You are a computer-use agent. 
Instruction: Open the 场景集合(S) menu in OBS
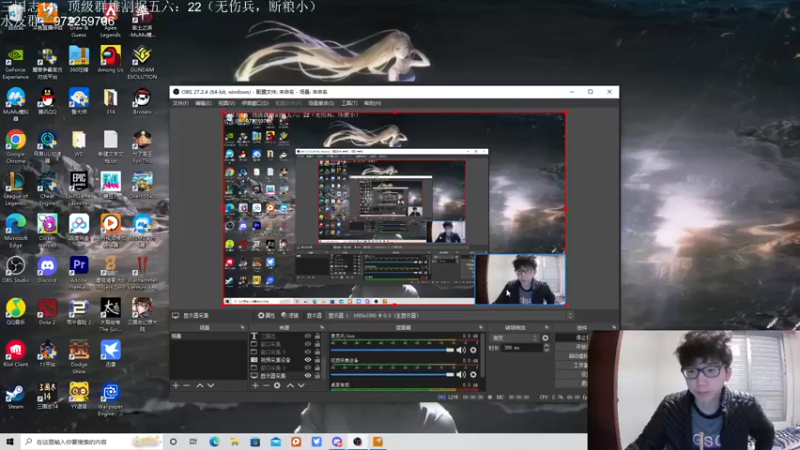pos(321,103)
